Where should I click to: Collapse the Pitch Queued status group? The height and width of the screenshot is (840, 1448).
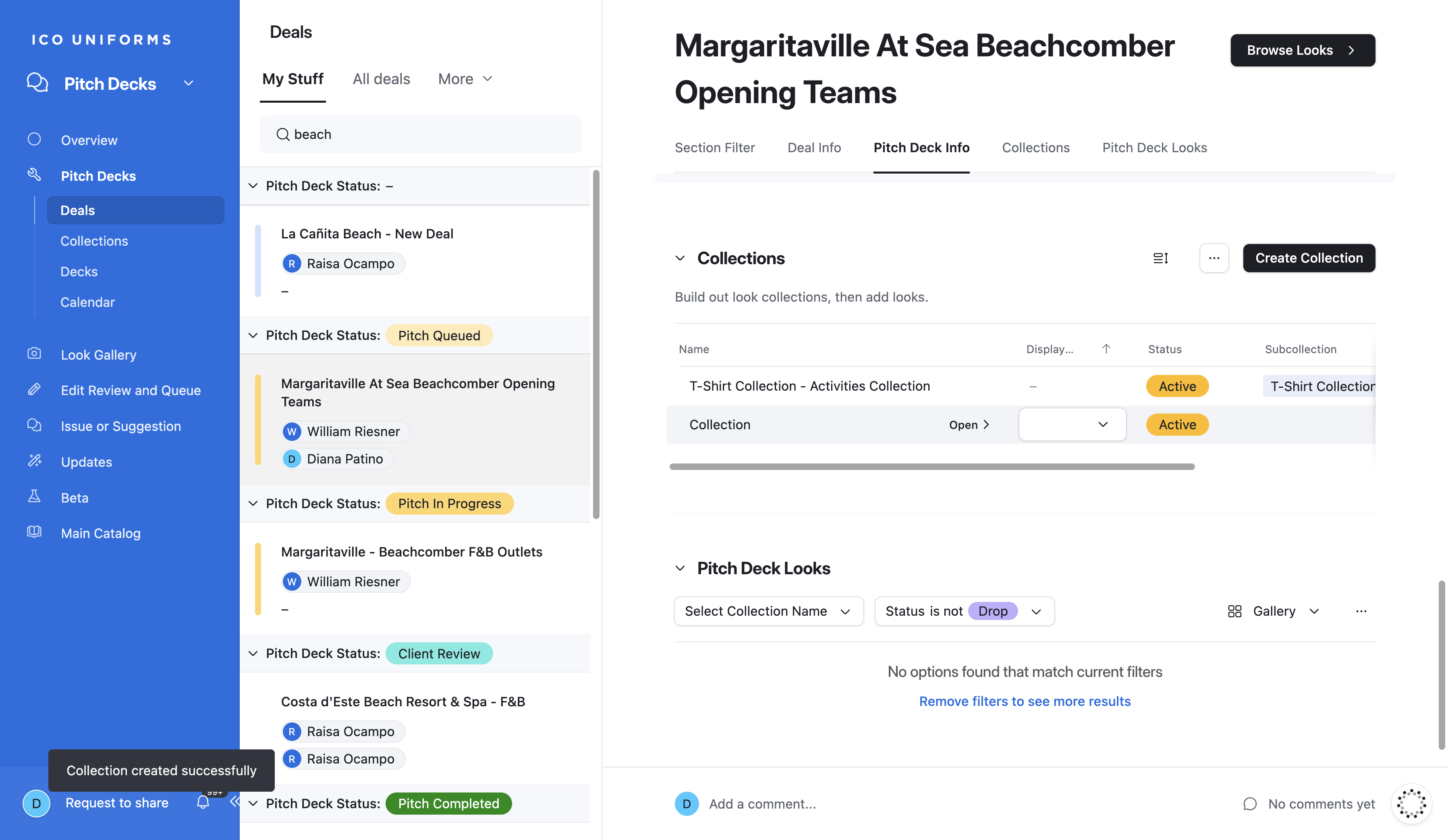(253, 335)
